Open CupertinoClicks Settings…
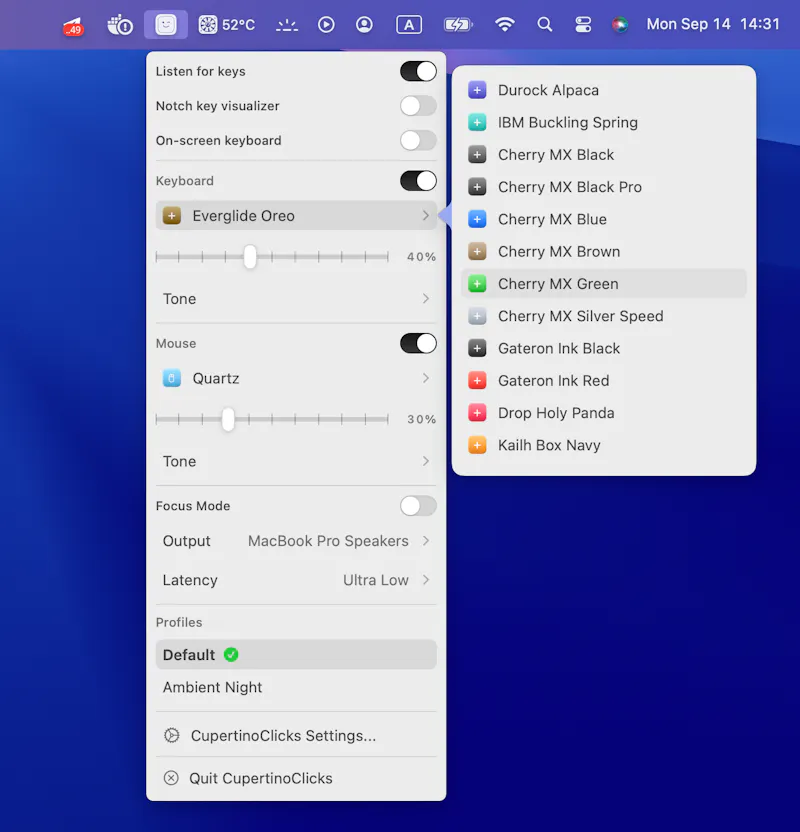This screenshot has width=800, height=832. [x=296, y=735]
